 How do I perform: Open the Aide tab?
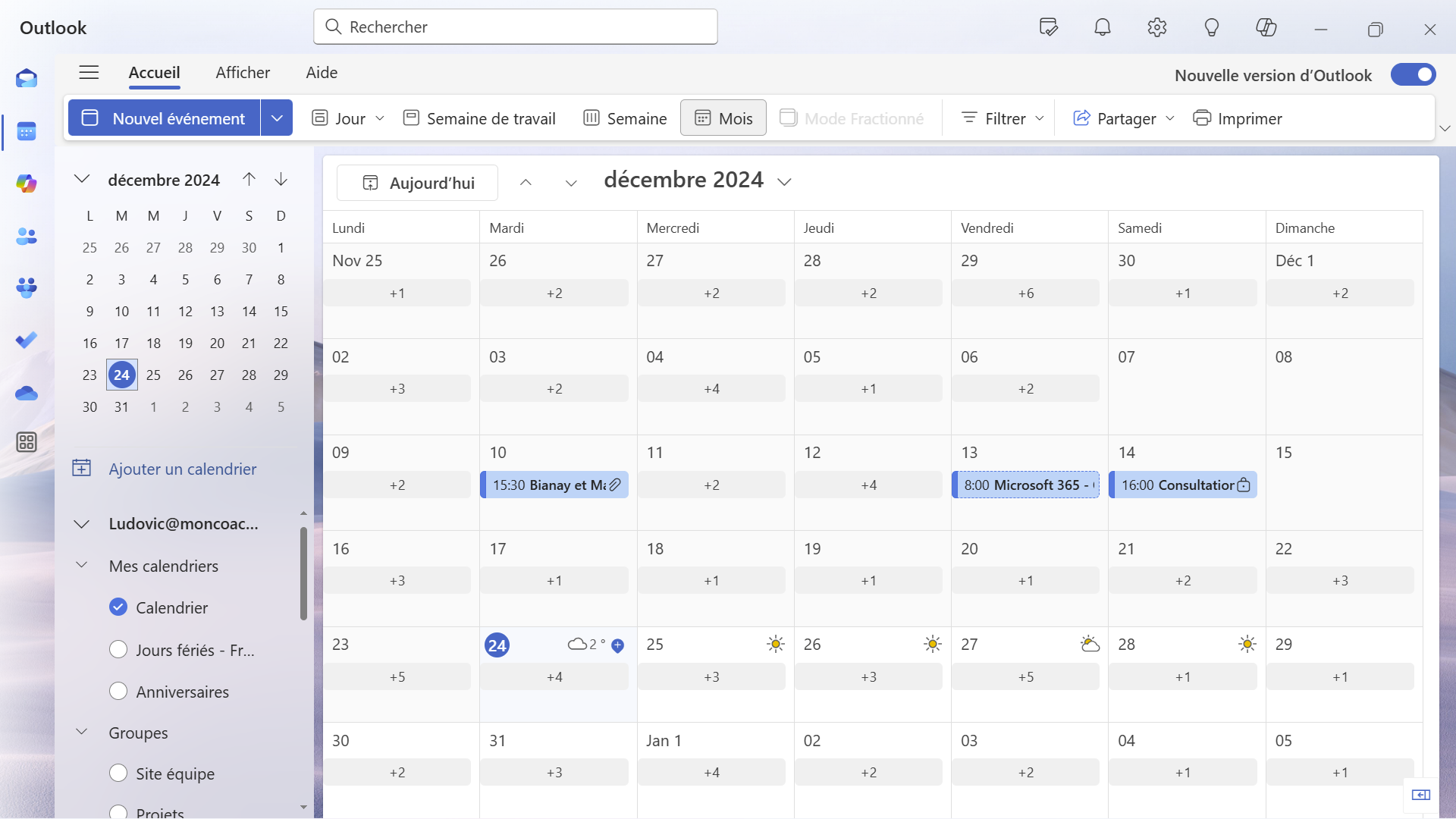coord(322,73)
